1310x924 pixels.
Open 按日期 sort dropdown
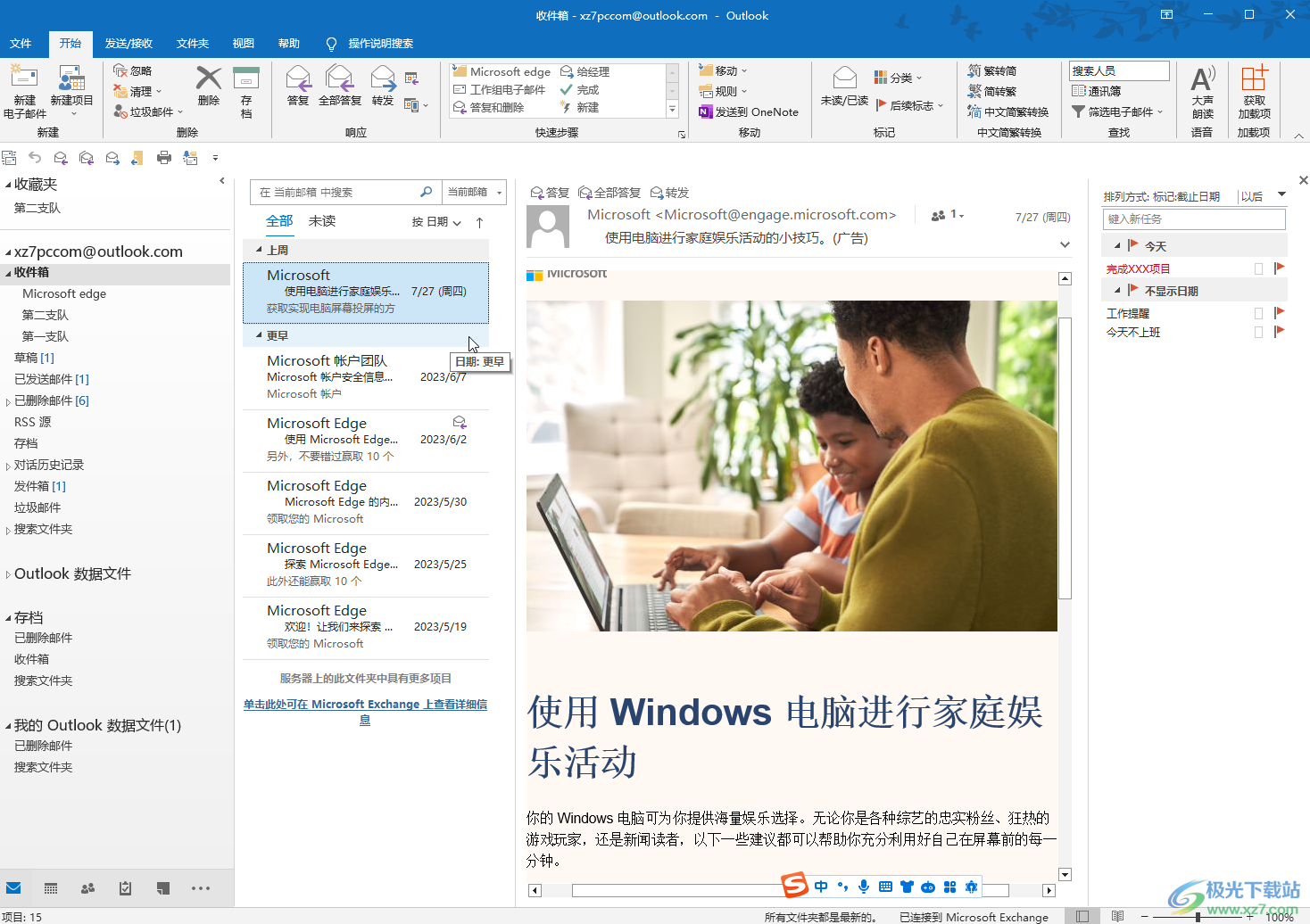pos(436,222)
